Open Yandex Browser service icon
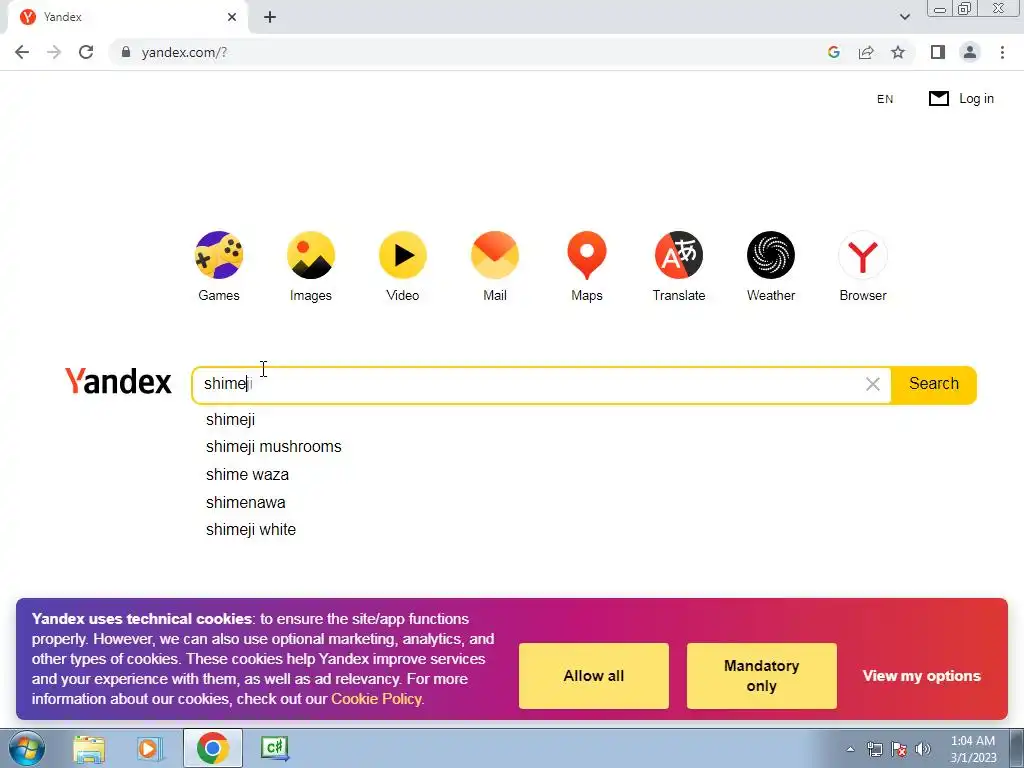 click(x=863, y=255)
